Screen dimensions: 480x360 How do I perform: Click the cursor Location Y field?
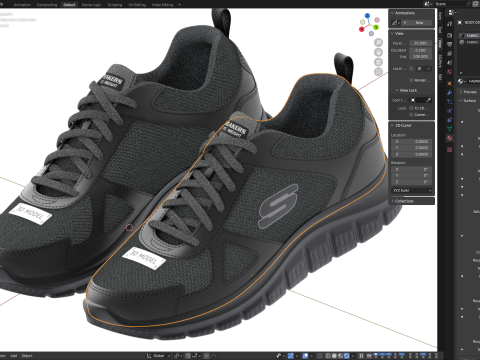coord(412,148)
